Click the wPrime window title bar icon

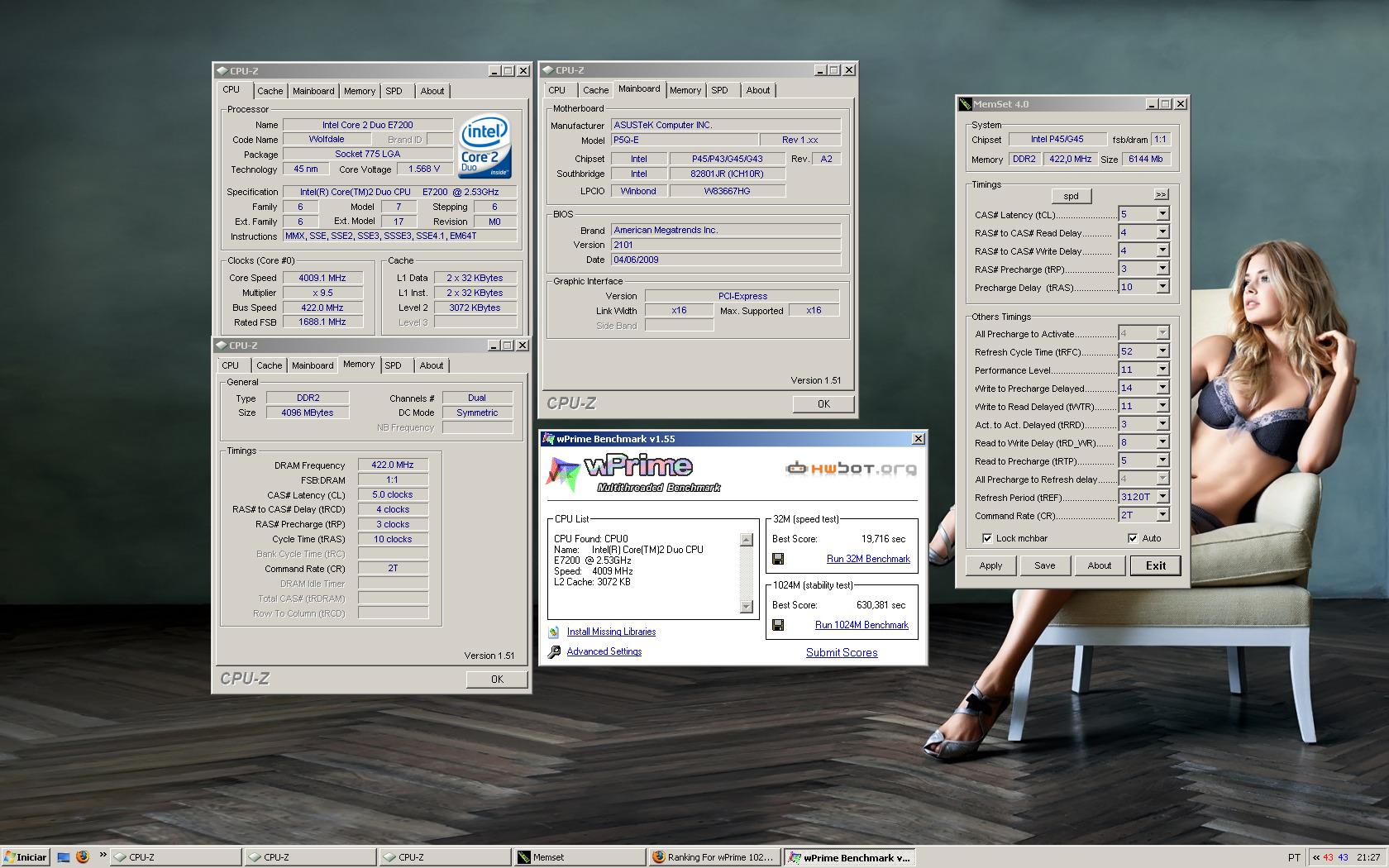[x=548, y=439]
